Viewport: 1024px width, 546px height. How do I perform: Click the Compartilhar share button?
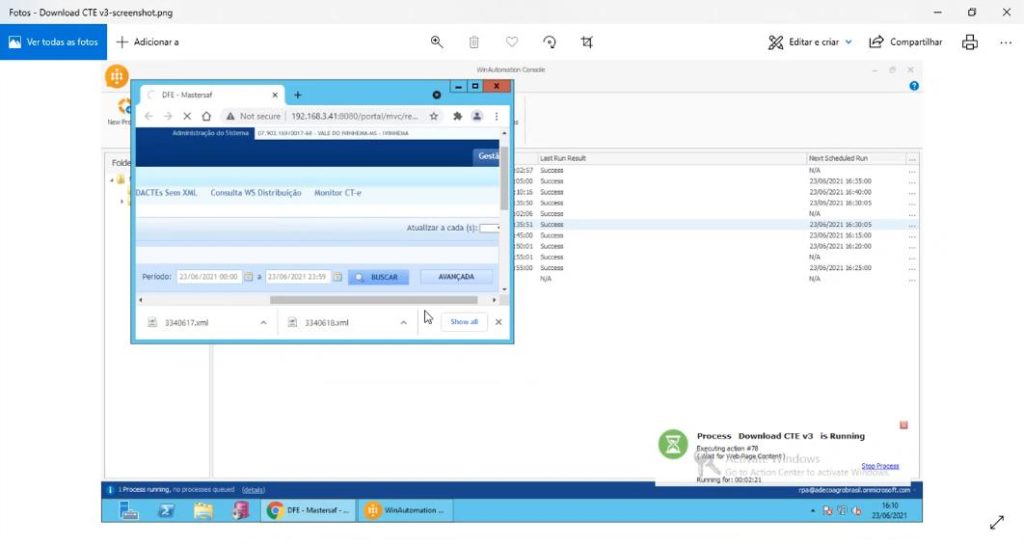(x=905, y=42)
